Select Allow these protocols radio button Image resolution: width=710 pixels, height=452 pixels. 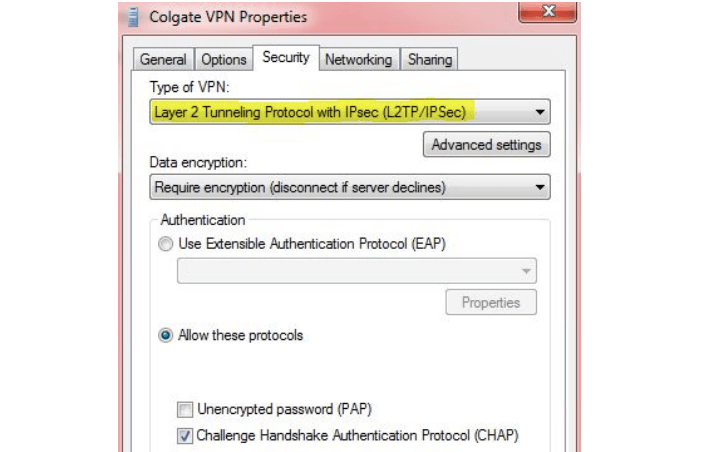[166, 335]
